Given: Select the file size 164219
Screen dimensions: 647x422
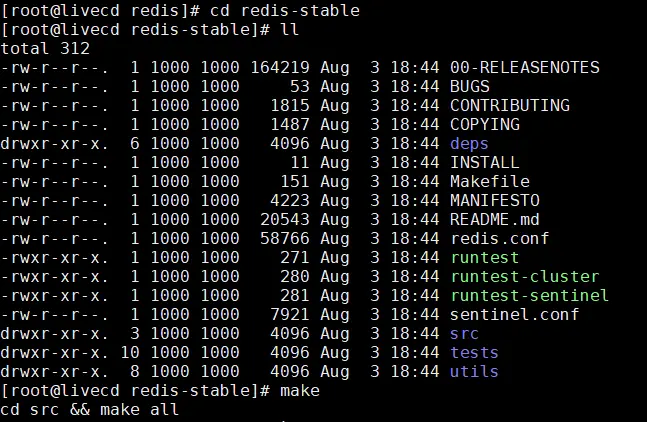Looking at the screenshot, I should click(280, 67).
